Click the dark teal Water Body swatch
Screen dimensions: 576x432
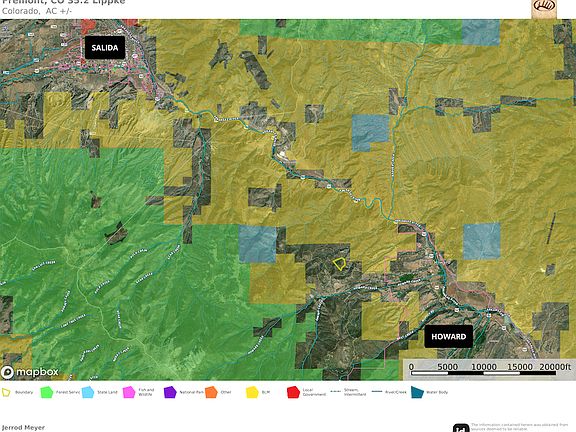coord(417,392)
